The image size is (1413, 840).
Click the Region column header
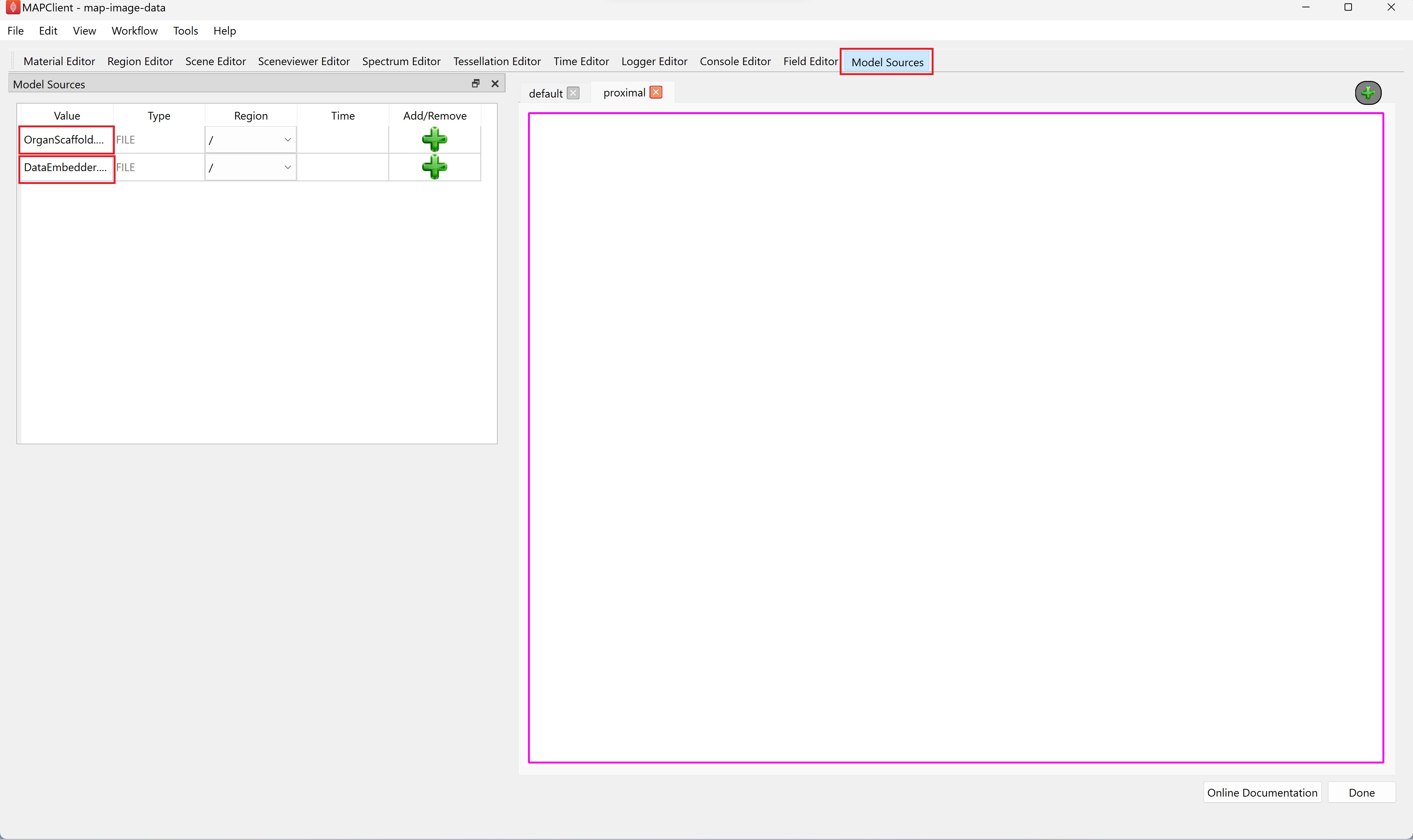(x=251, y=116)
